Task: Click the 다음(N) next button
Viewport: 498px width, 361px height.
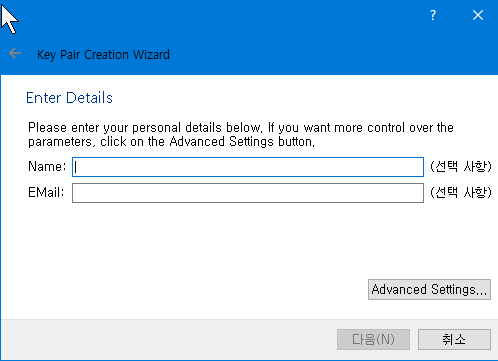Action: (x=373, y=340)
